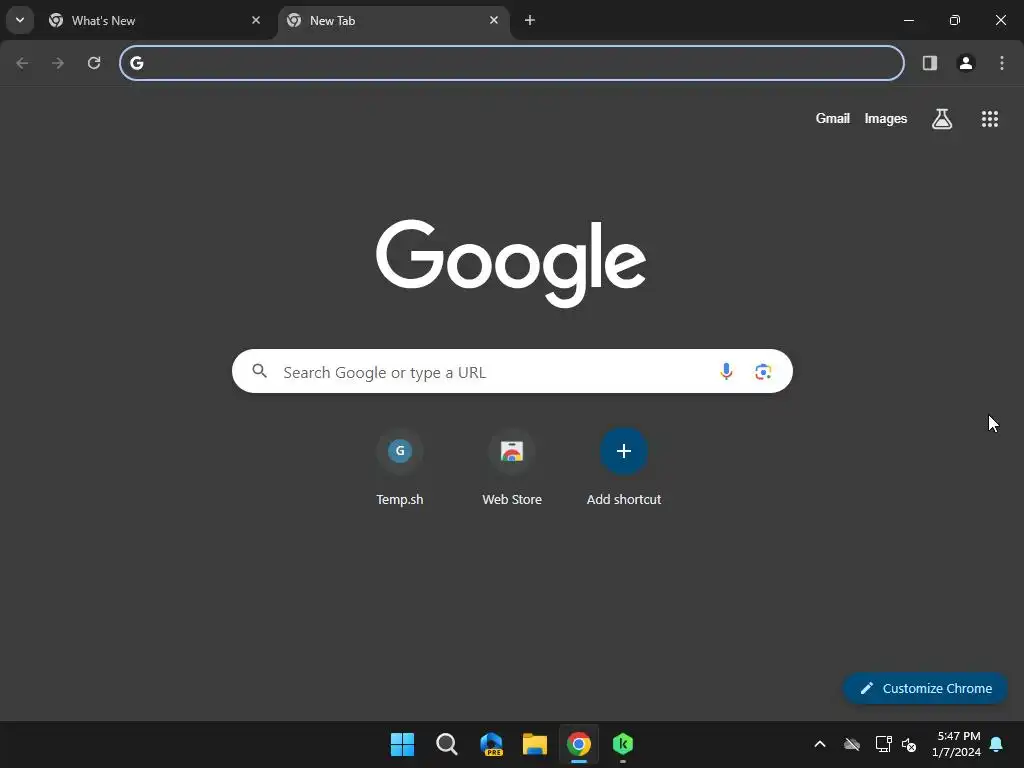Click the muted volume tray icon
Image resolution: width=1024 pixels, height=768 pixels.
(x=909, y=744)
